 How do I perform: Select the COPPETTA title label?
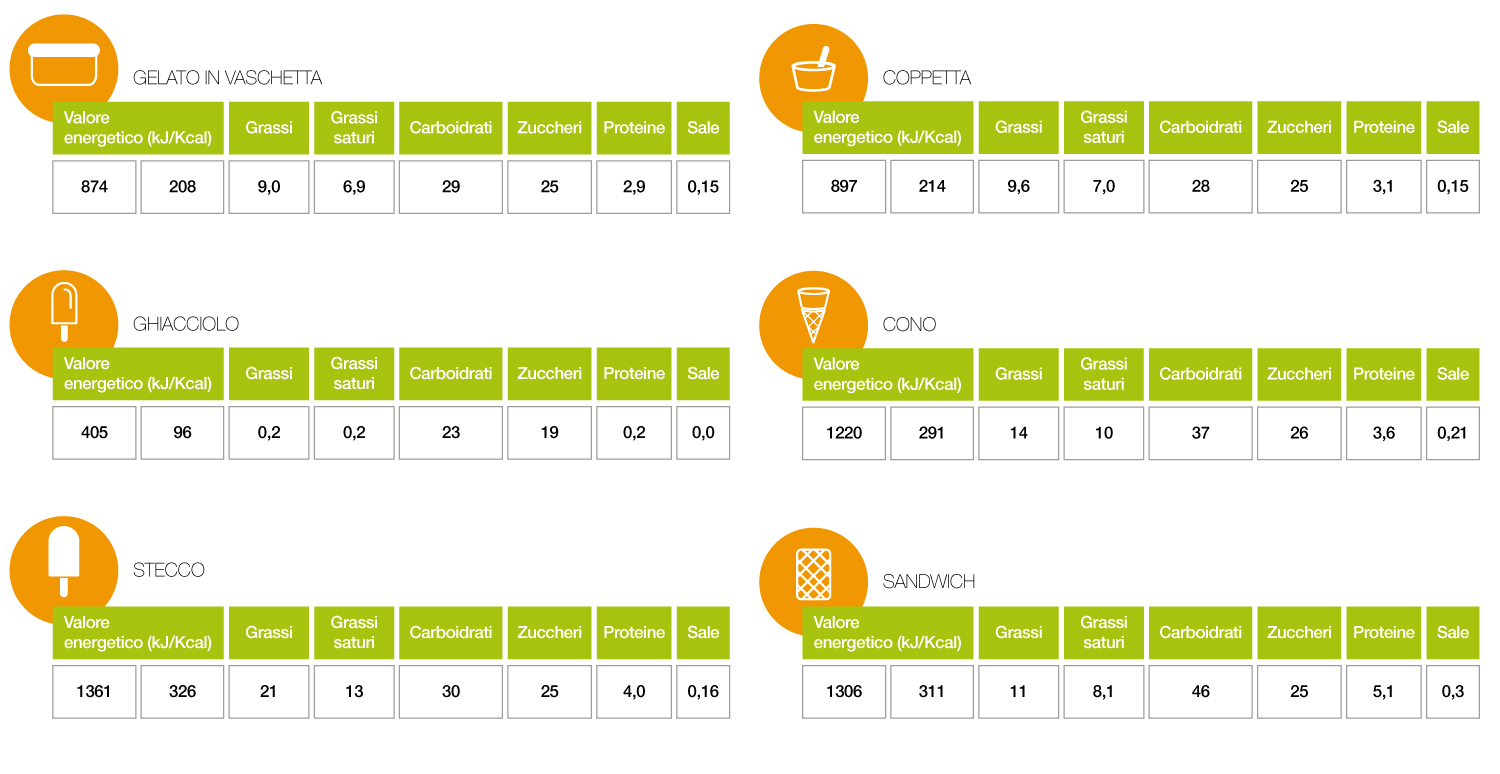click(926, 78)
